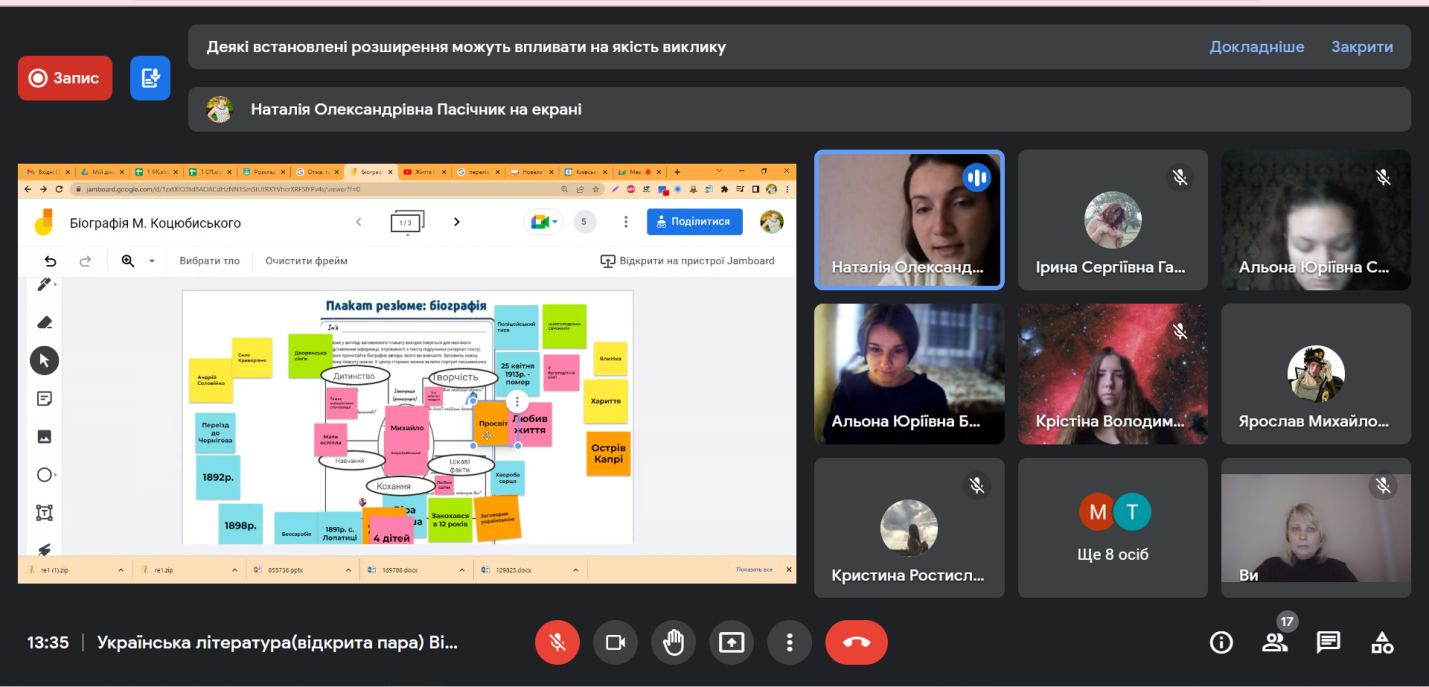Switch to the Мій диск browser tab
This screenshot has width=1429, height=687.
103,172
